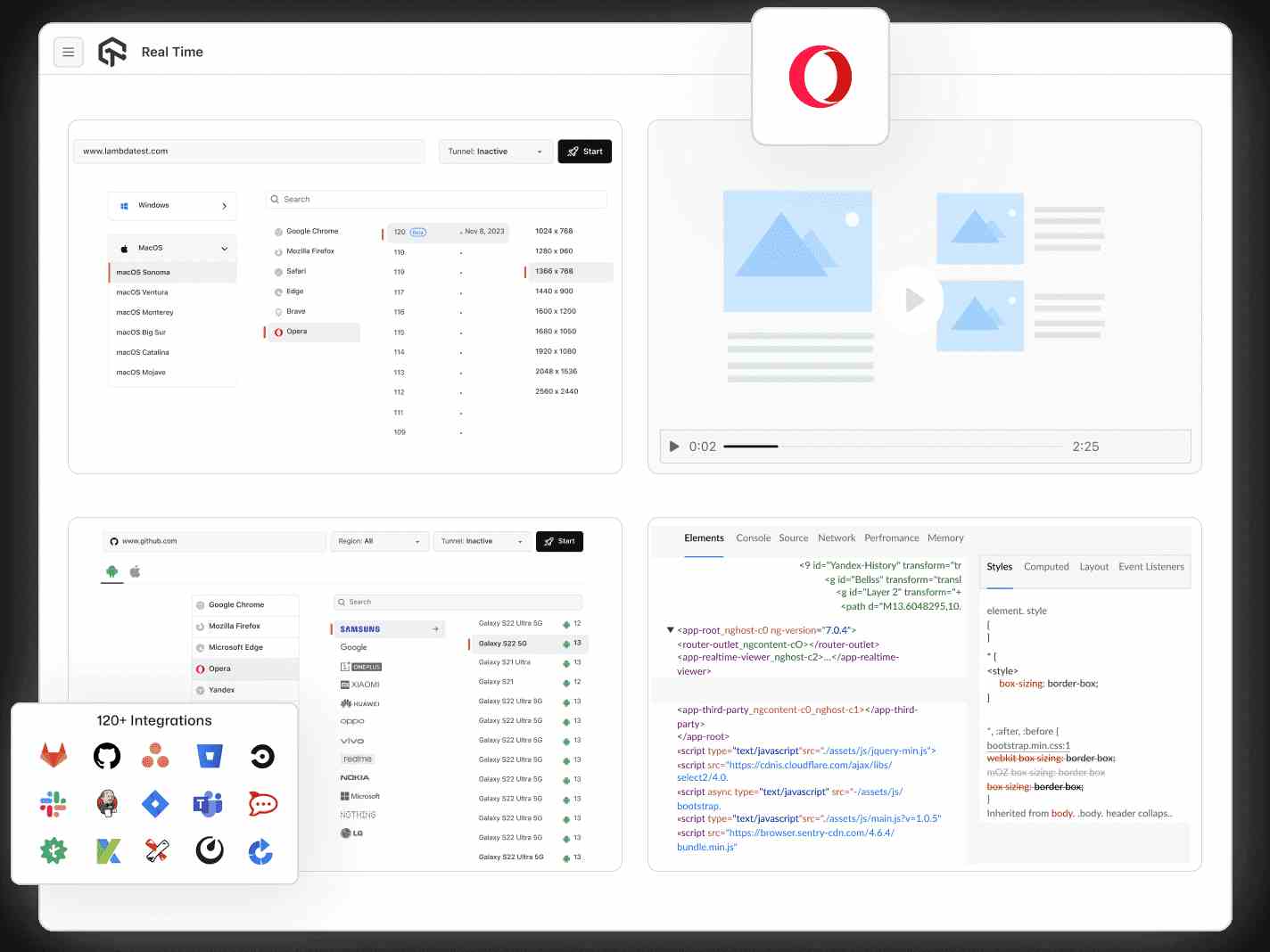This screenshot has height=952, width=1270.
Task: Click the GitHub integration icon
Action: coord(107,757)
